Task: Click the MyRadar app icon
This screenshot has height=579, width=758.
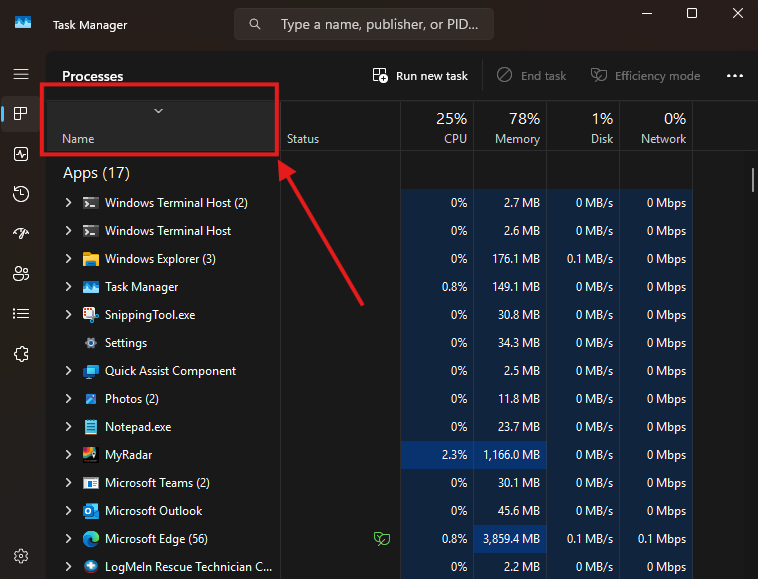Action: pos(90,455)
